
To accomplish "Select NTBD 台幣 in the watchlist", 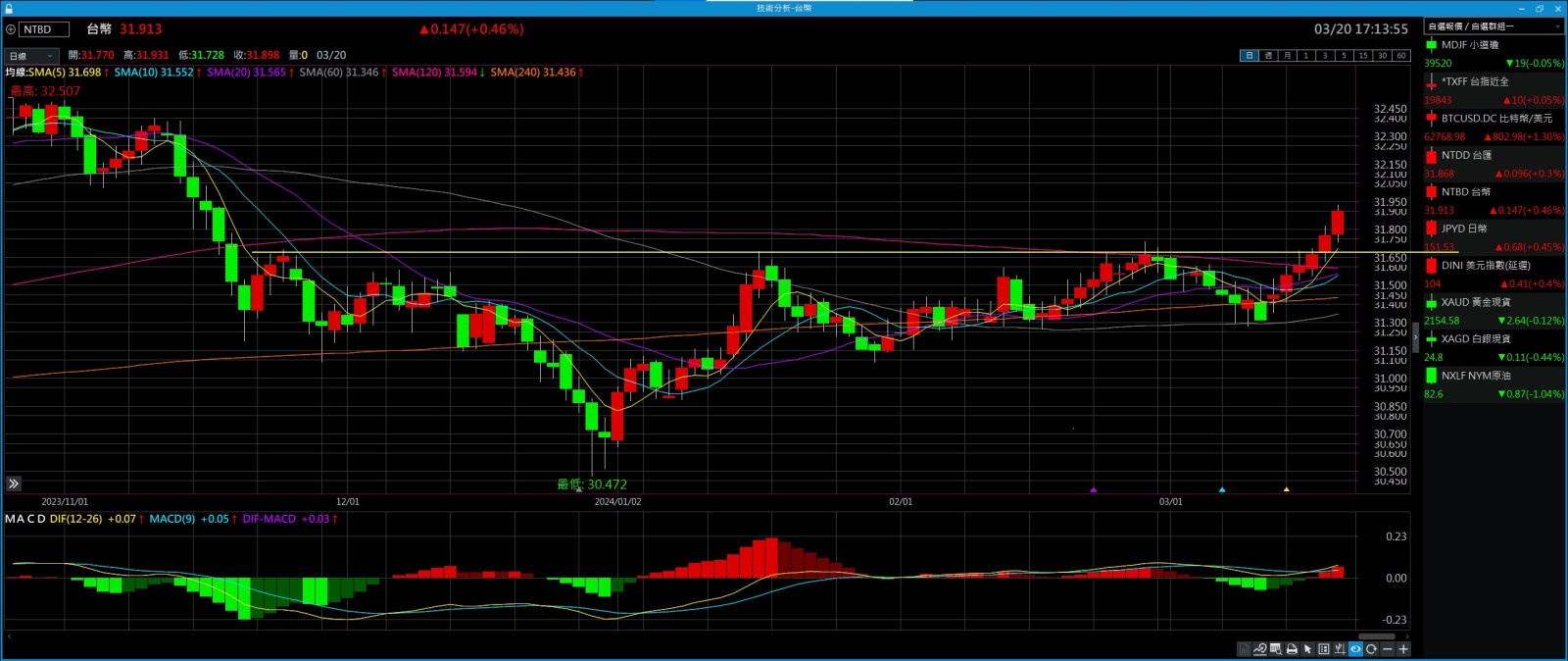I will click(1494, 201).
